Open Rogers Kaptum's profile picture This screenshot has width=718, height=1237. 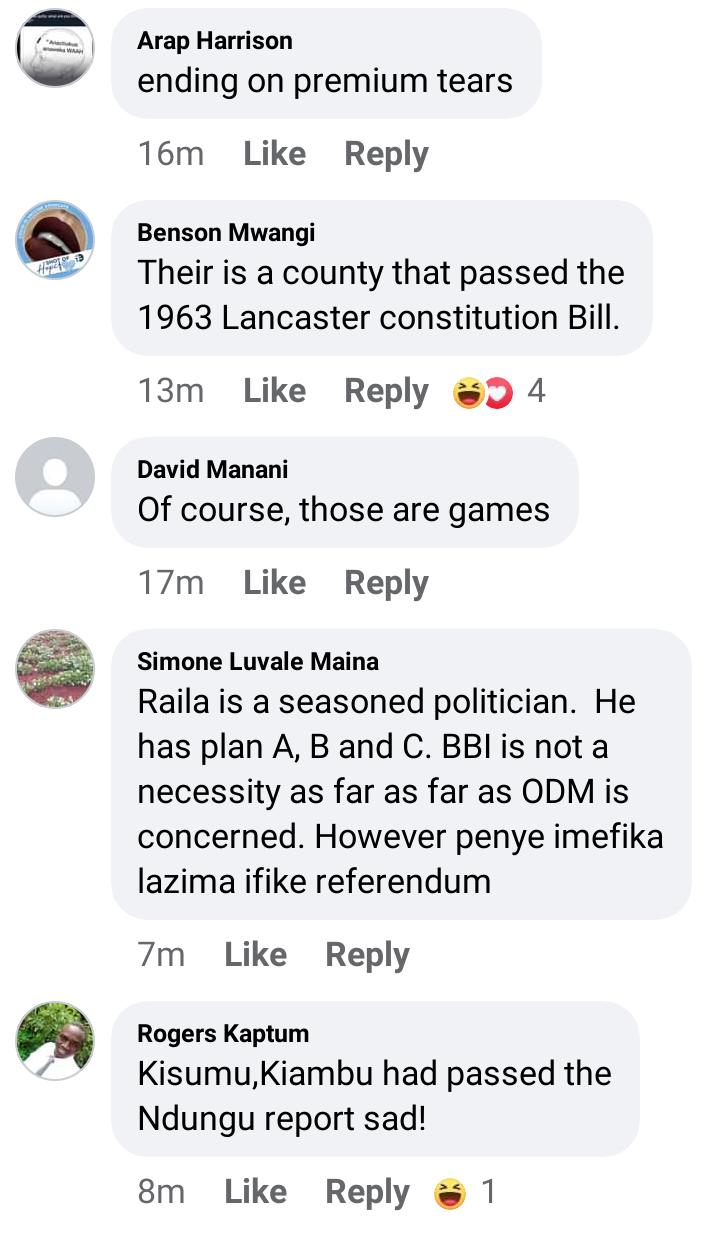pyautogui.click(x=55, y=1041)
